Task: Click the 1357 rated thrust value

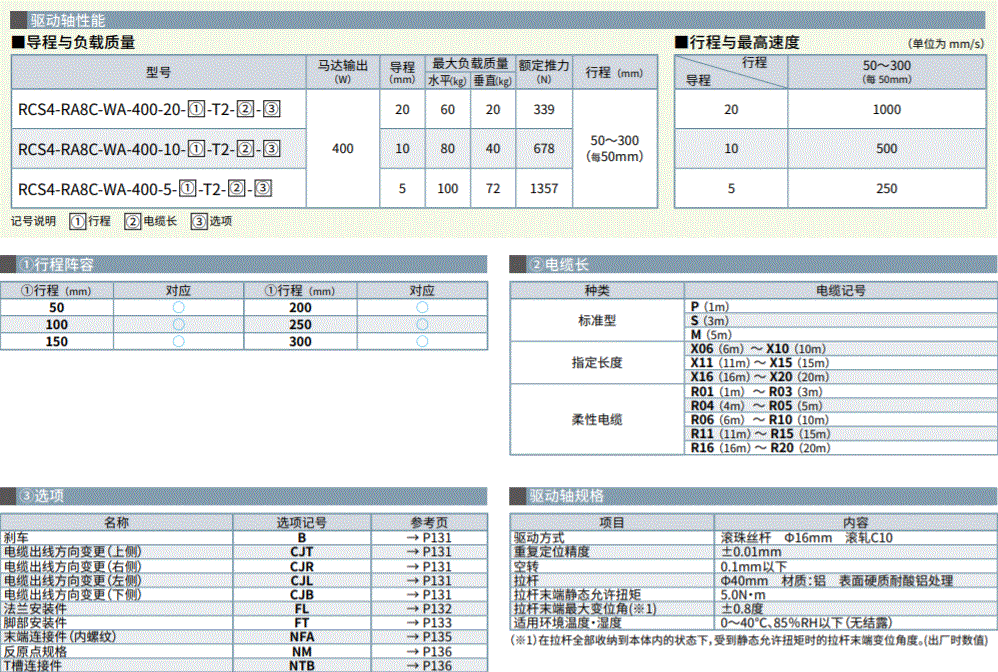Action: click(544, 188)
